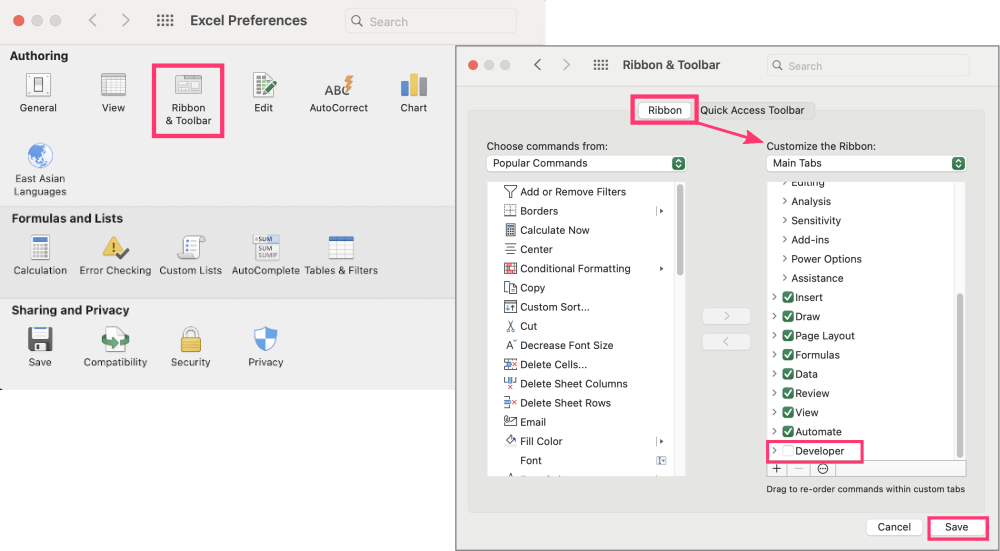Viewport: 1000px width, 551px height.
Task: Show all preferences grid in Excel Preferences
Action: 165,20
